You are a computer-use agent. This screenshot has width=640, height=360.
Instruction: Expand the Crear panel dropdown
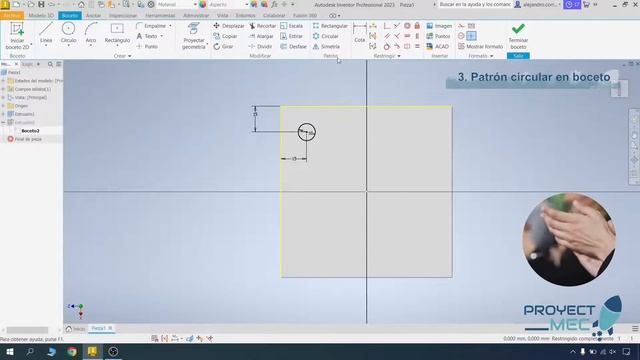pyautogui.click(x=122, y=56)
